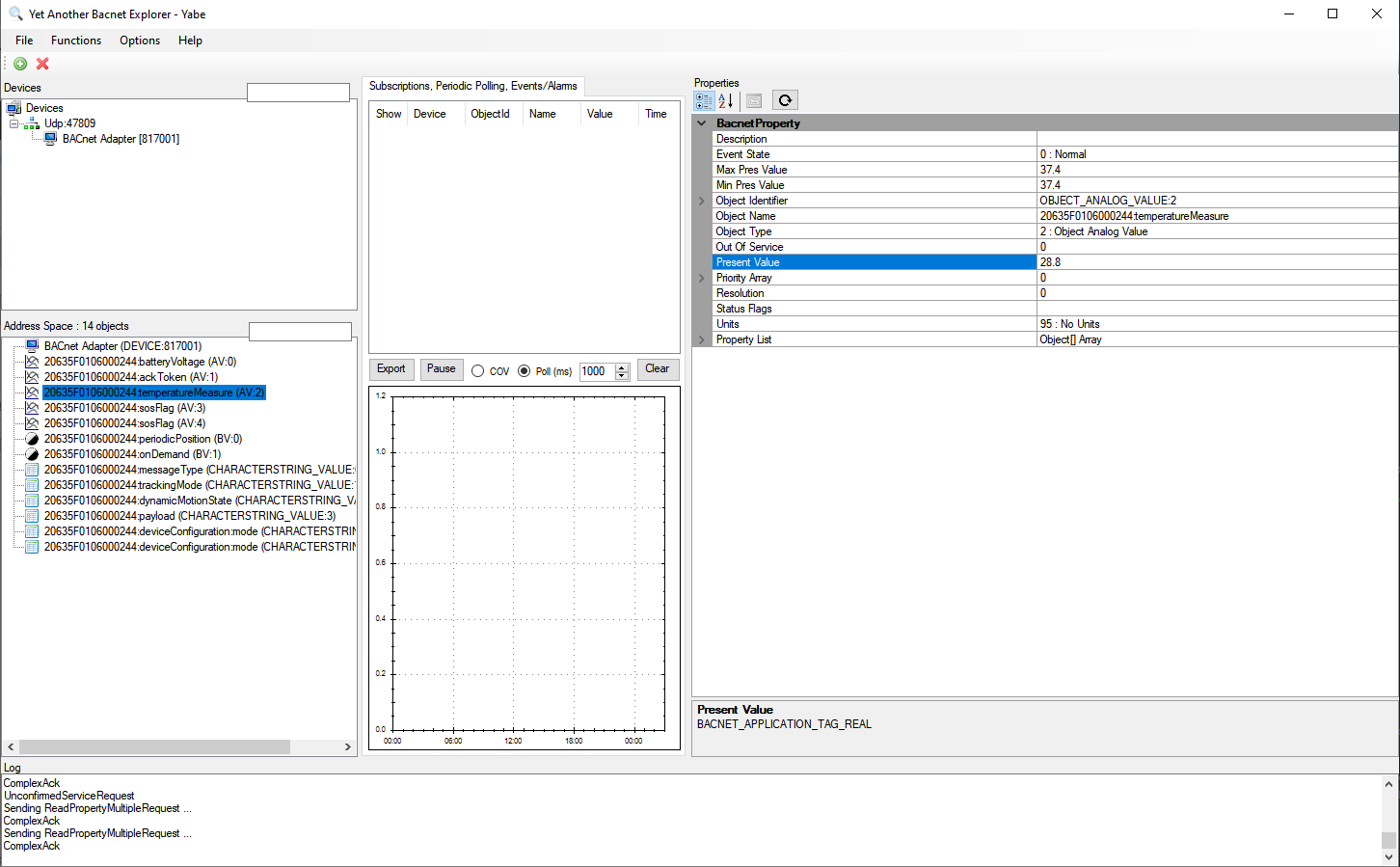Image resolution: width=1400 pixels, height=867 pixels.
Task: Collapse the Udp:47809 tree node
Action: (13, 123)
